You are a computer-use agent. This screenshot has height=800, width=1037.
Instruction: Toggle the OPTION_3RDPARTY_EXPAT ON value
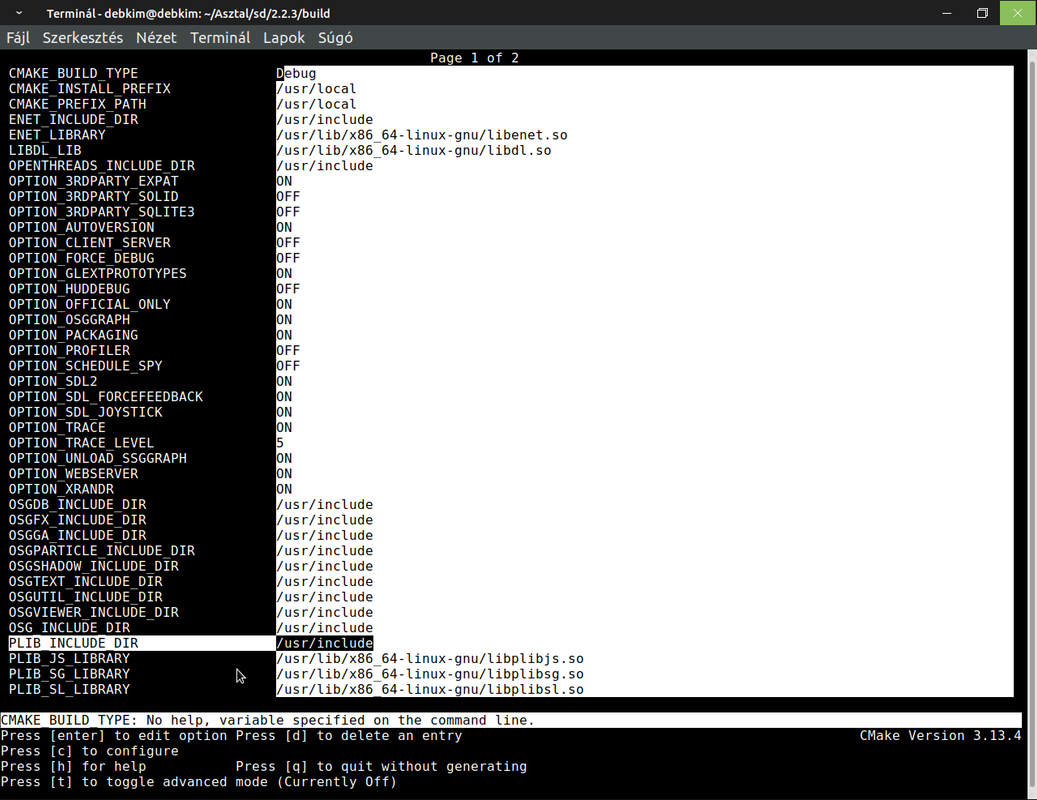[284, 181]
